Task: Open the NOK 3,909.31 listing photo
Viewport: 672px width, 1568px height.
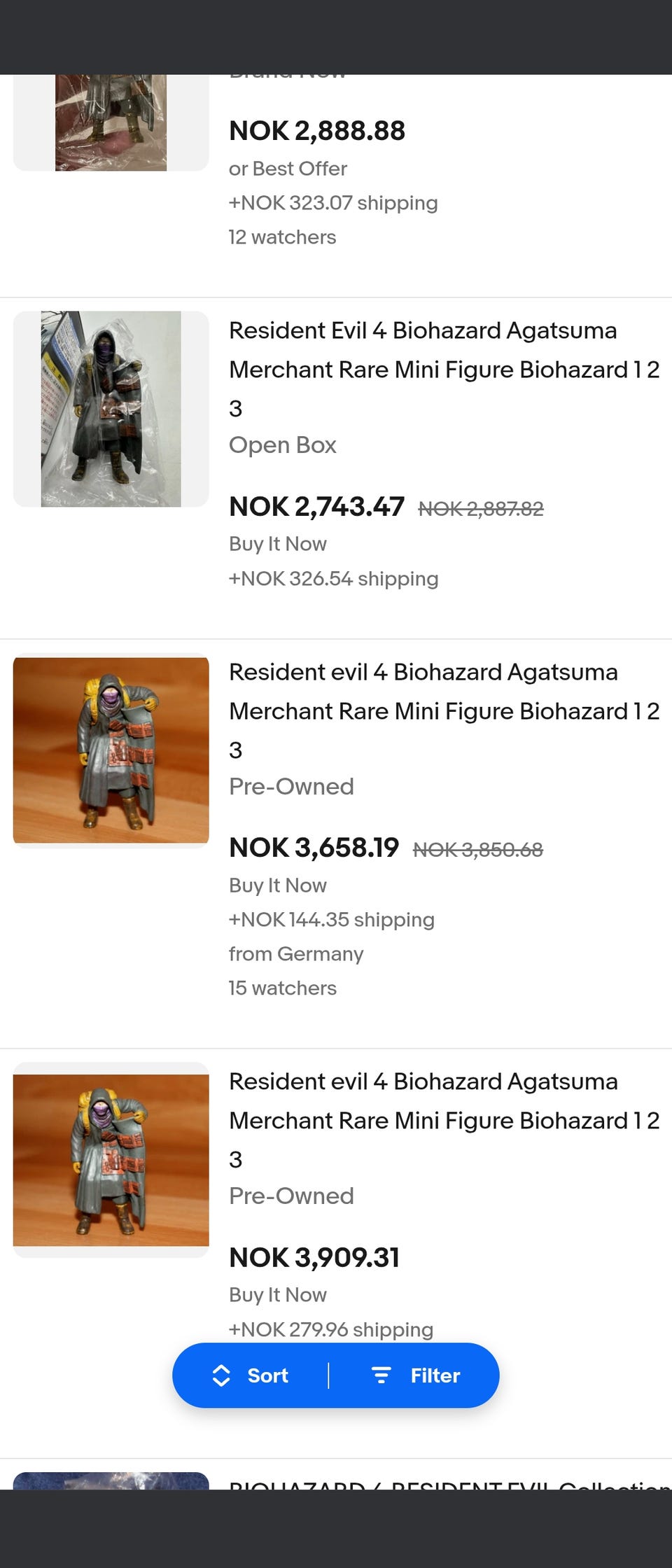Action: [x=111, y=1160]
